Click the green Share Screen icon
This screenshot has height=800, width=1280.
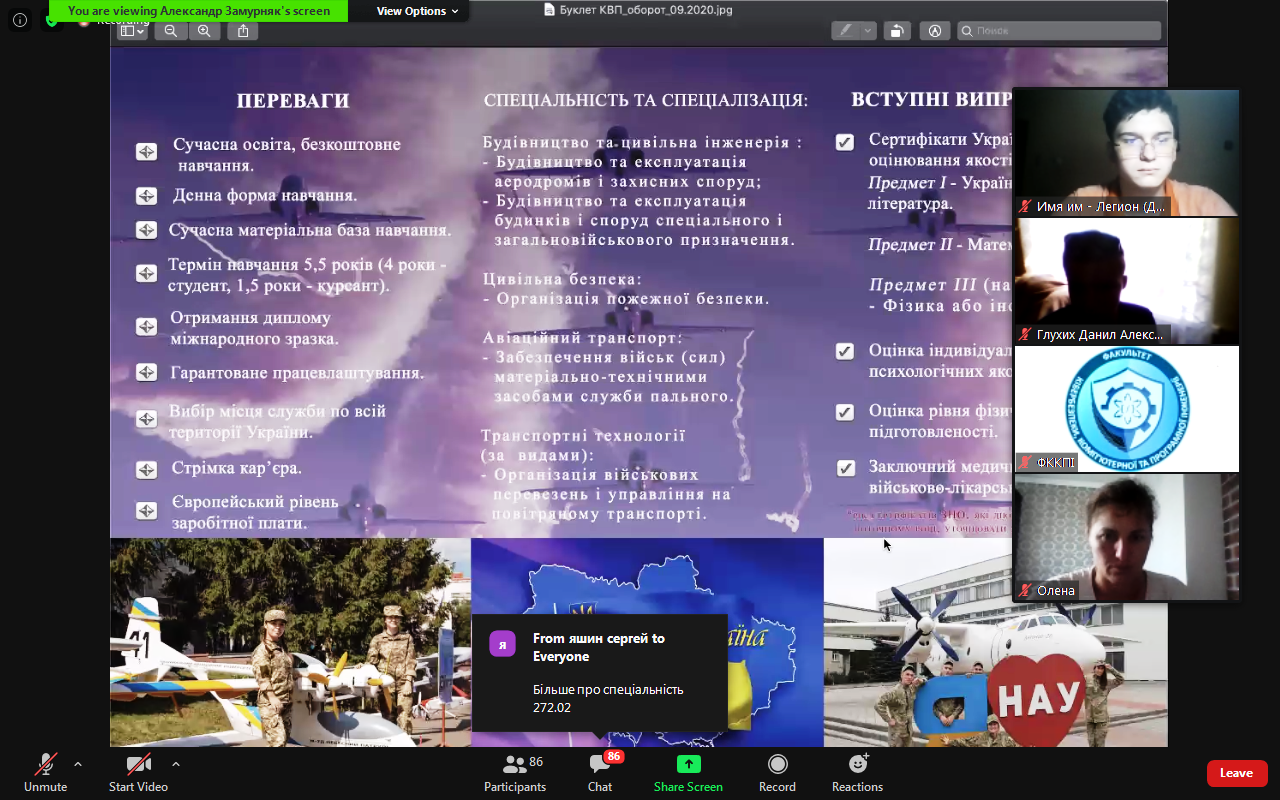coord(688,764)
